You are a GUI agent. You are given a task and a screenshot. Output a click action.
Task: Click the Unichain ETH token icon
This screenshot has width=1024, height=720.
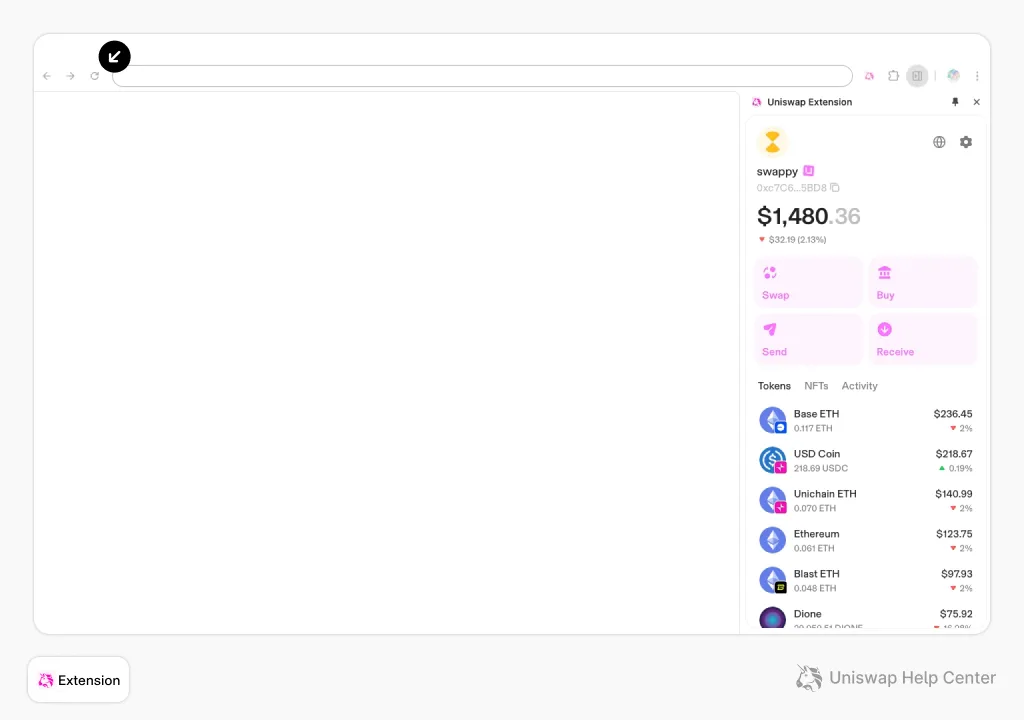pos(773,500)
